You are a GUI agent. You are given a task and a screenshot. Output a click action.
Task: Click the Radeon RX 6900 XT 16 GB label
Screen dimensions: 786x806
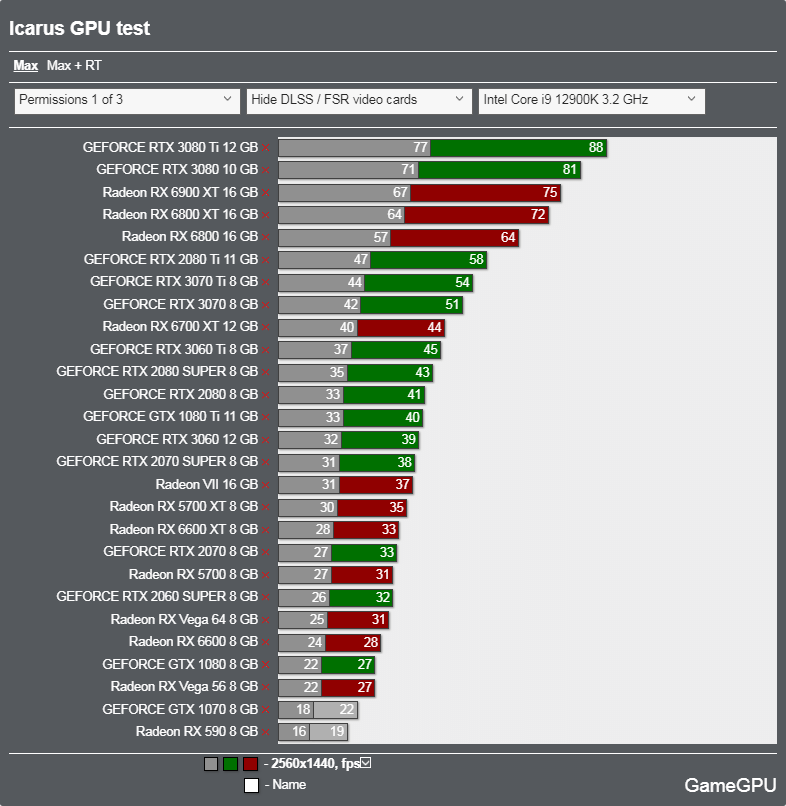(180, 192)
